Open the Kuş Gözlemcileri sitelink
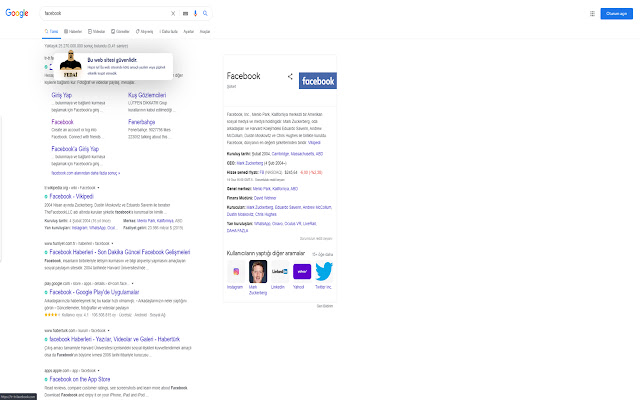Viewport: 640px width, 400px height. pyautogui.click(x=147, y=95)
